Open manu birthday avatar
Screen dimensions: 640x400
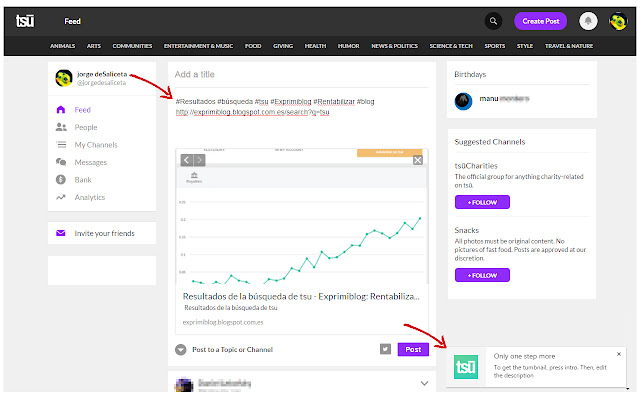pyautogui.click(x=463, y=101)
